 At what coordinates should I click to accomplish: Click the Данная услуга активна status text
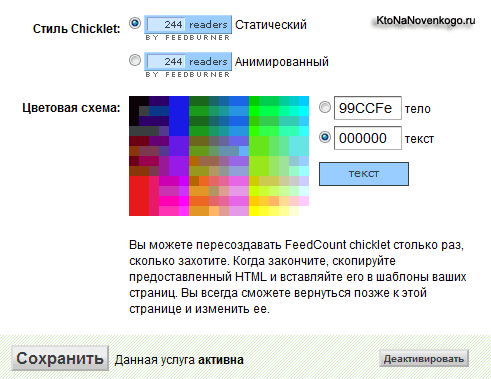(x=179, y=360)
